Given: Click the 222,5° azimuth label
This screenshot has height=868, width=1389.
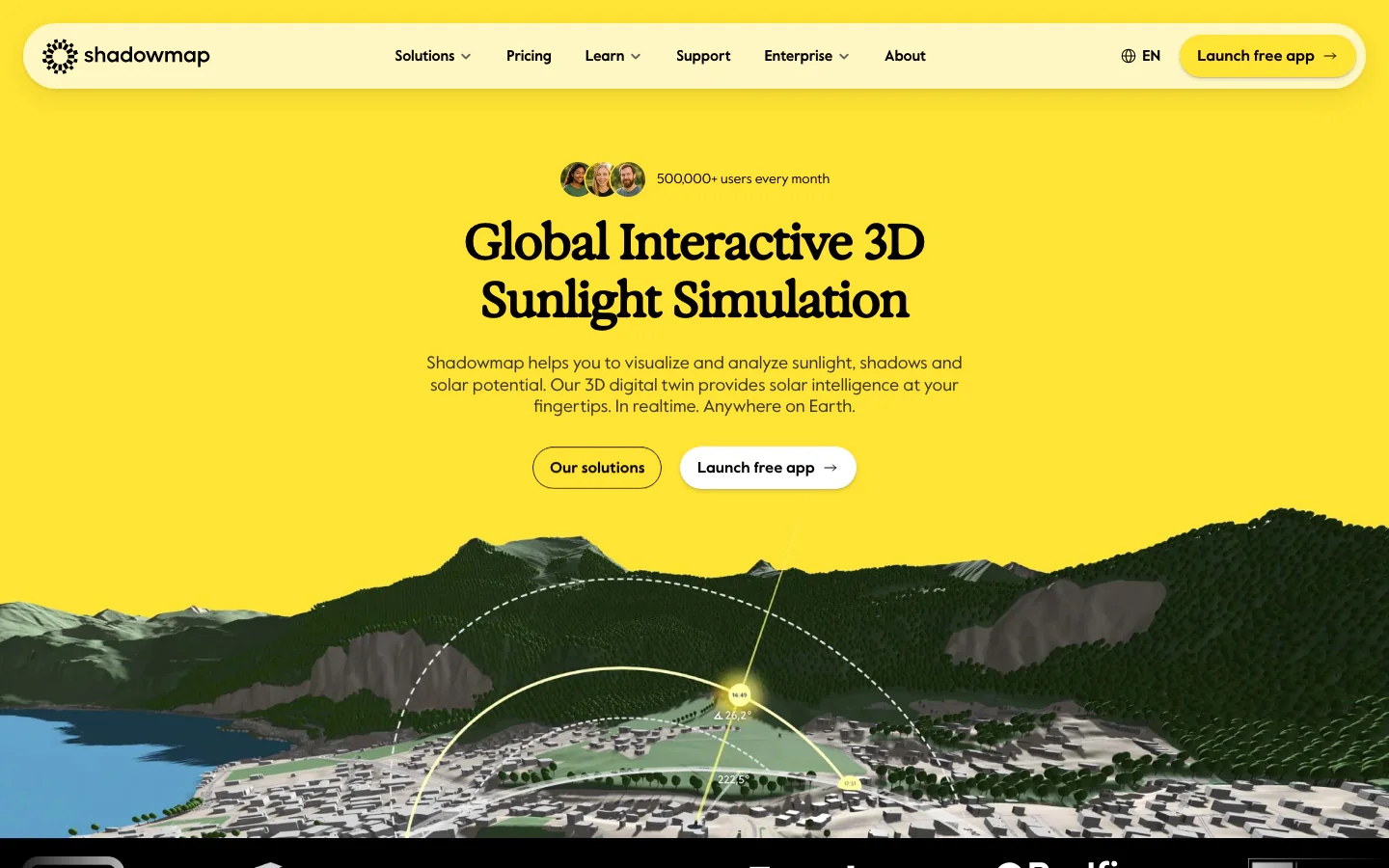Looking at the screenshot, I should point(733,779).
